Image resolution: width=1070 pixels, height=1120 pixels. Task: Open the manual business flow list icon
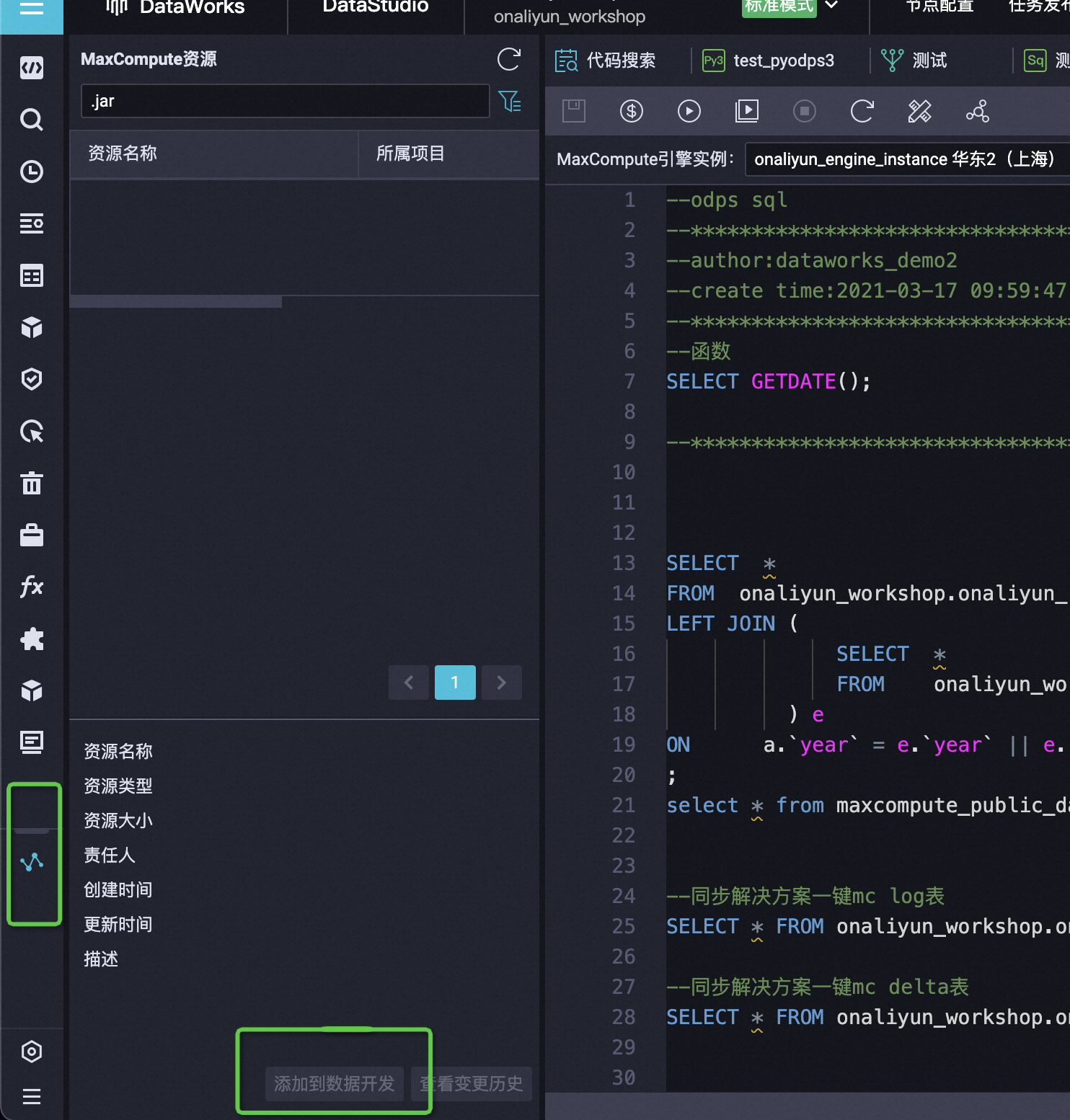pyautogui.click(x=32, y=223)
